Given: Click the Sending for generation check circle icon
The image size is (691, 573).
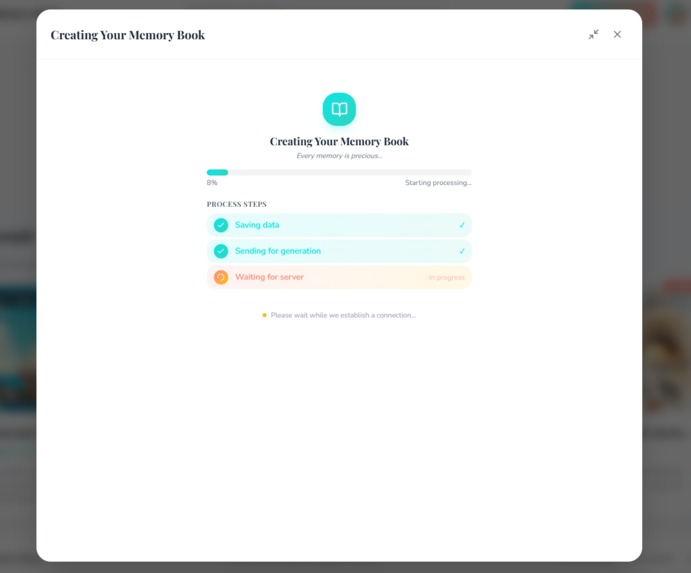Looking at the screenshot, I should coord(221,251).
